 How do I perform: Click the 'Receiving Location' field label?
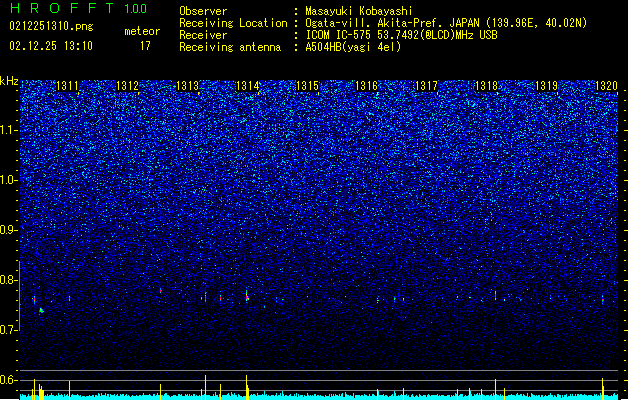point(233,23)
